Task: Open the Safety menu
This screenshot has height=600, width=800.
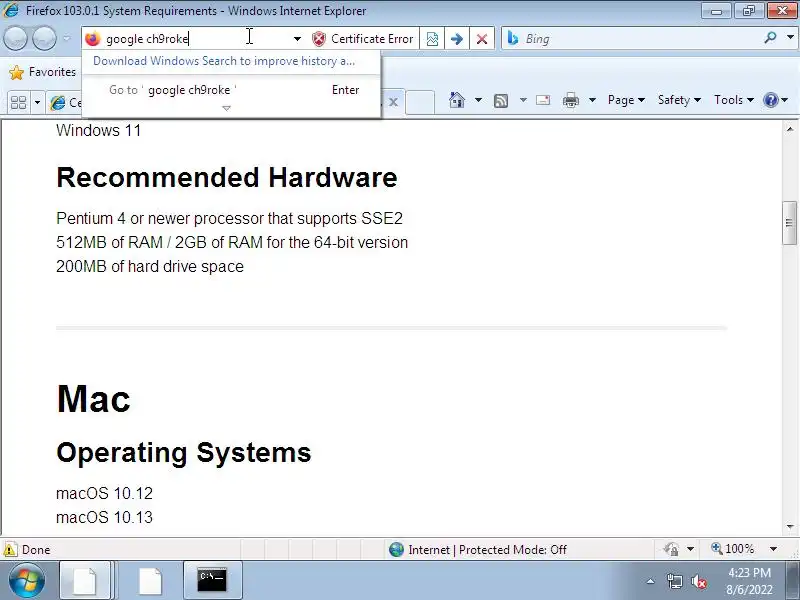Action: pos(679,100)
